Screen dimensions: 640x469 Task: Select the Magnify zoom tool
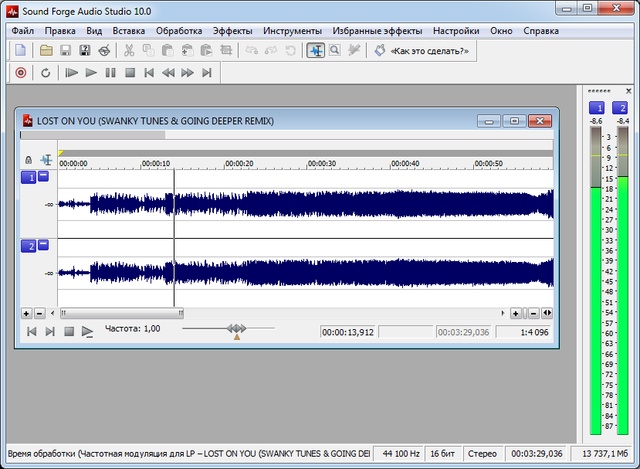pos(335,49)
